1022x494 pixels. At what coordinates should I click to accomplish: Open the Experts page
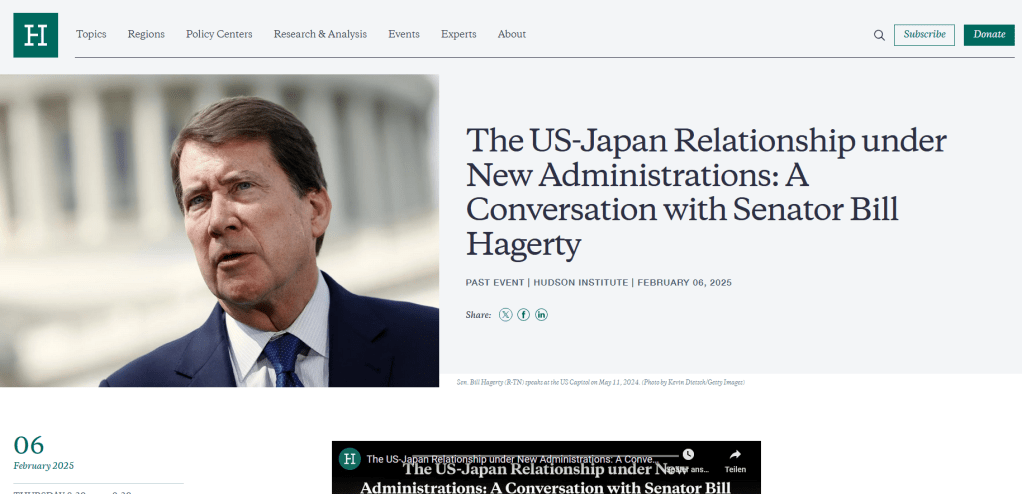pyautogui.click(x=458, y=35)
